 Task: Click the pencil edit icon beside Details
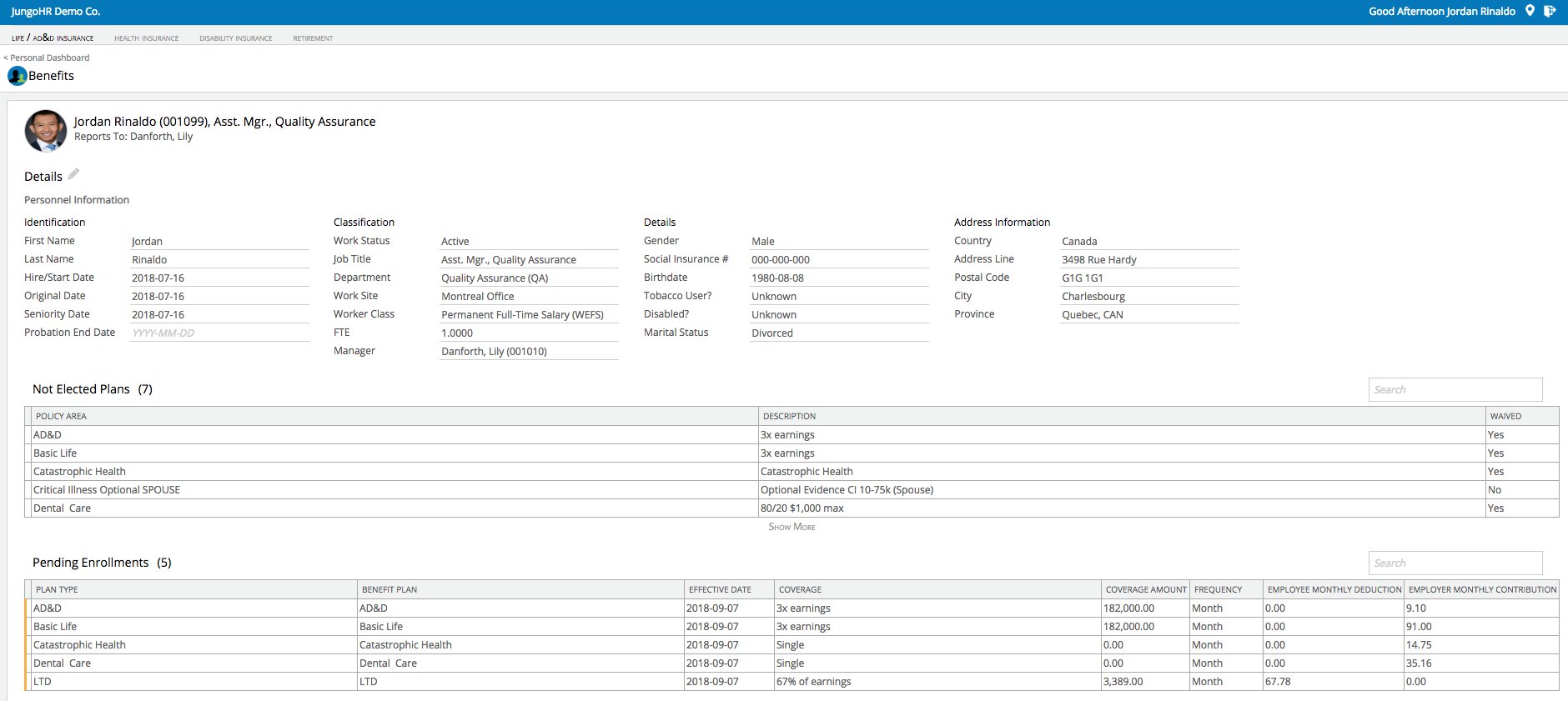tap(73, 174)
